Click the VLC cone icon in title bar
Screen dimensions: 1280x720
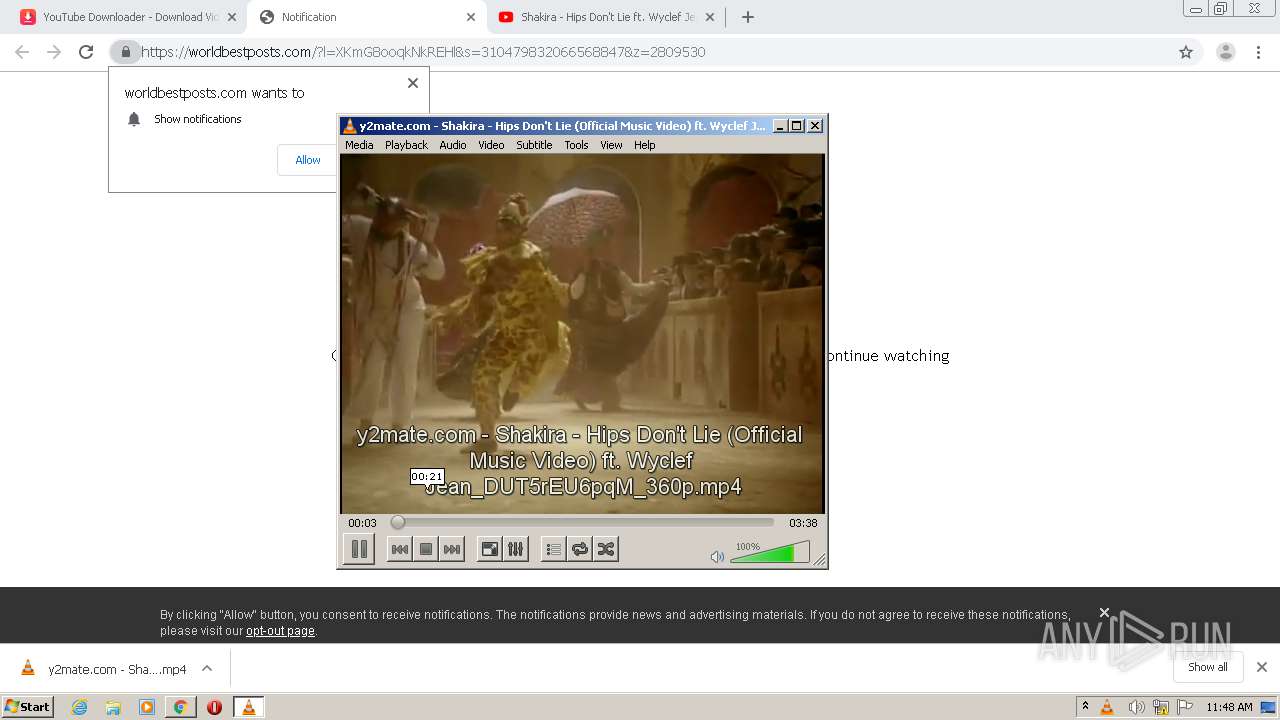coord(349,126)
